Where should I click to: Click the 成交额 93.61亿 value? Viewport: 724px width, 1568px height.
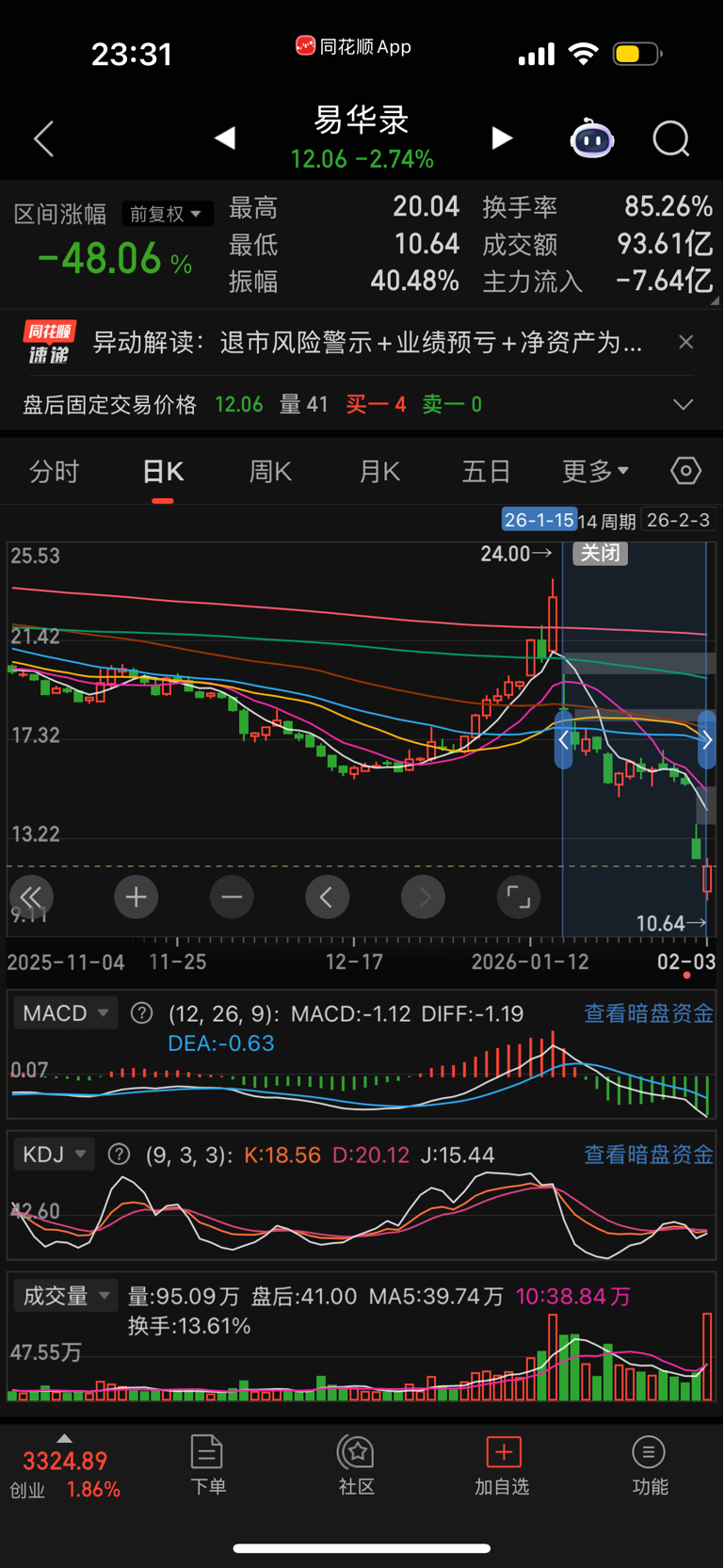pos(665,244)
